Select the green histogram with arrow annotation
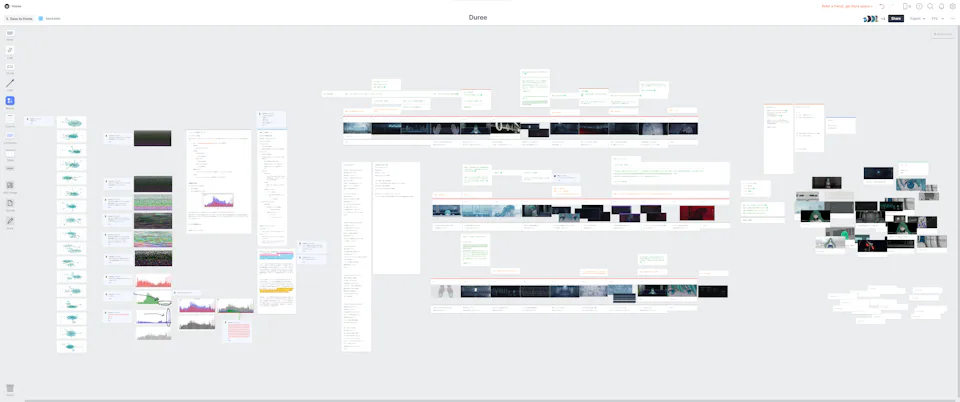Image resolution: width=960 pixels, height=402 pixels. point(153,299)
